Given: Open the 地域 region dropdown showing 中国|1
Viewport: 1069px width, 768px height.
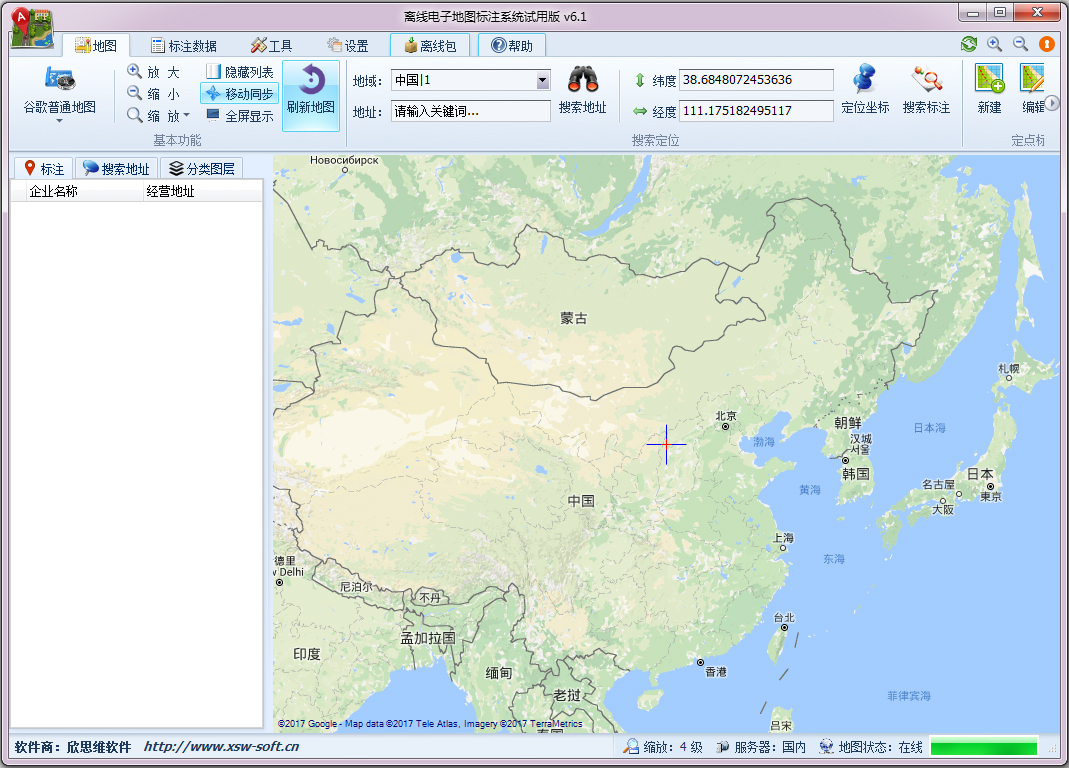Looking at the screenshot, I should pyautogui.click(x=541, y=80).
